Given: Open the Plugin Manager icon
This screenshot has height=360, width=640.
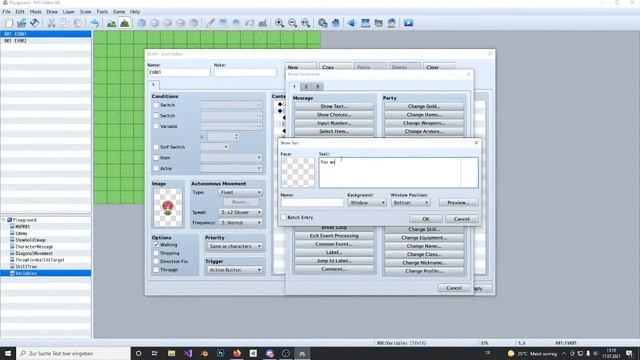Looking at the screenshot, I should [336, 23].
